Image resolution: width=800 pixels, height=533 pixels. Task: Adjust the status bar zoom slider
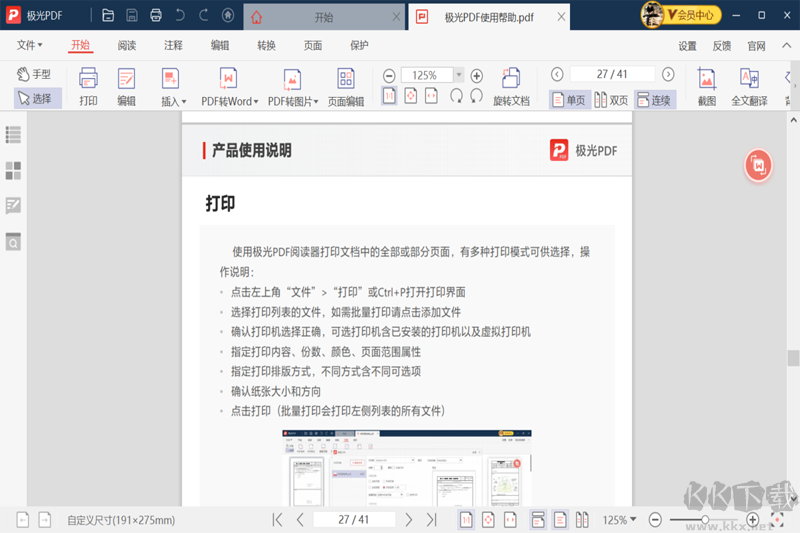tap(705, 520)
